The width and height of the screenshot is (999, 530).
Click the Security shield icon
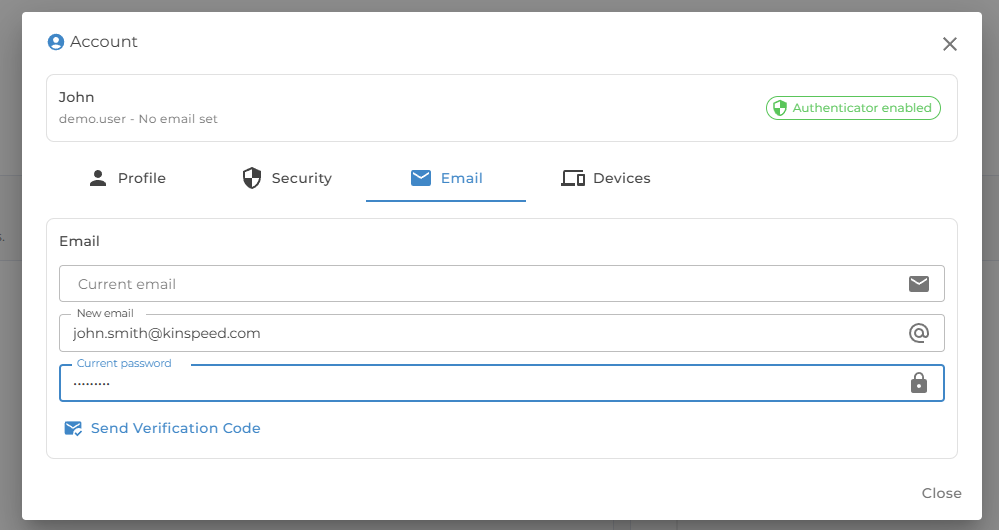[252, 178]
